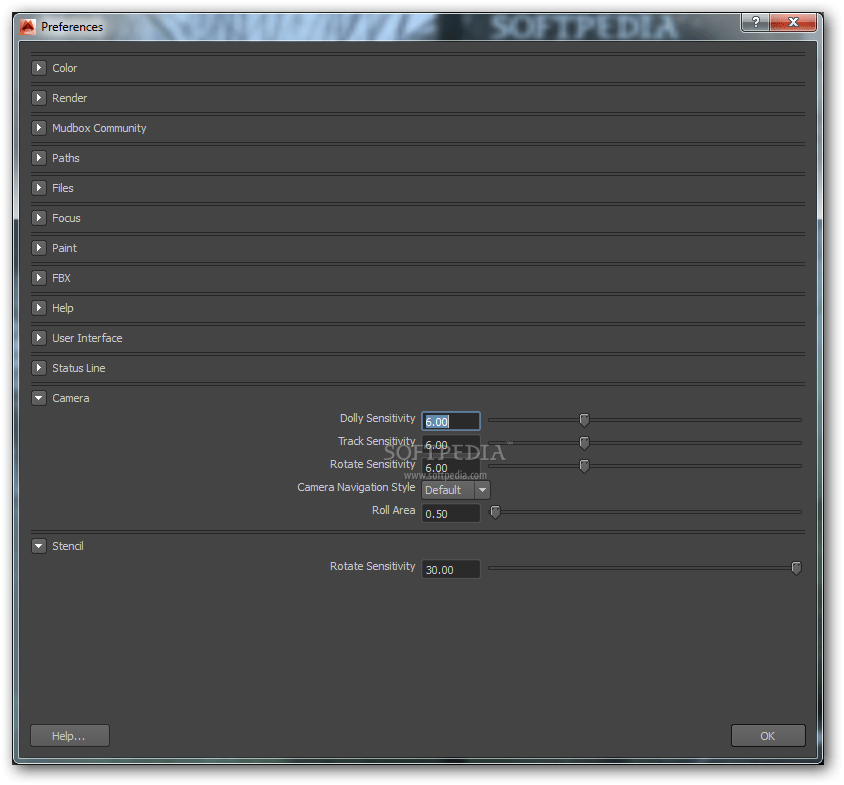Expand the FBX section arrow
This screenshot has height=785, width=844.
(x=39, y=278)
